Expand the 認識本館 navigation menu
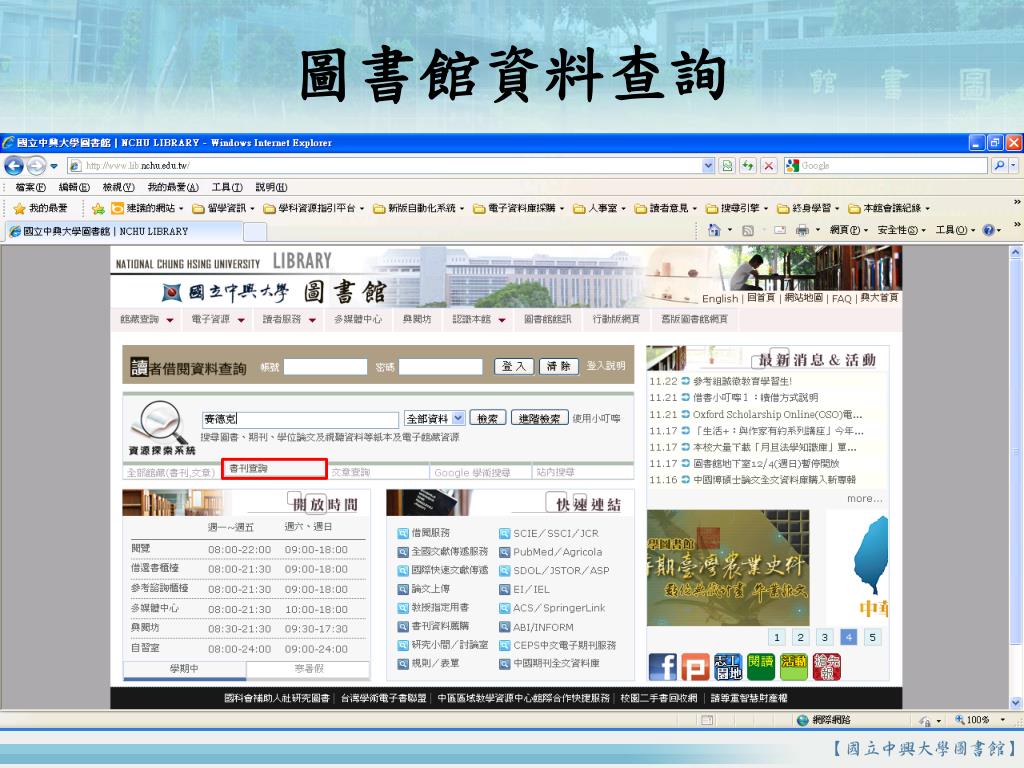Viewport: 1024px width, 768px height. (x=479, y=319)
